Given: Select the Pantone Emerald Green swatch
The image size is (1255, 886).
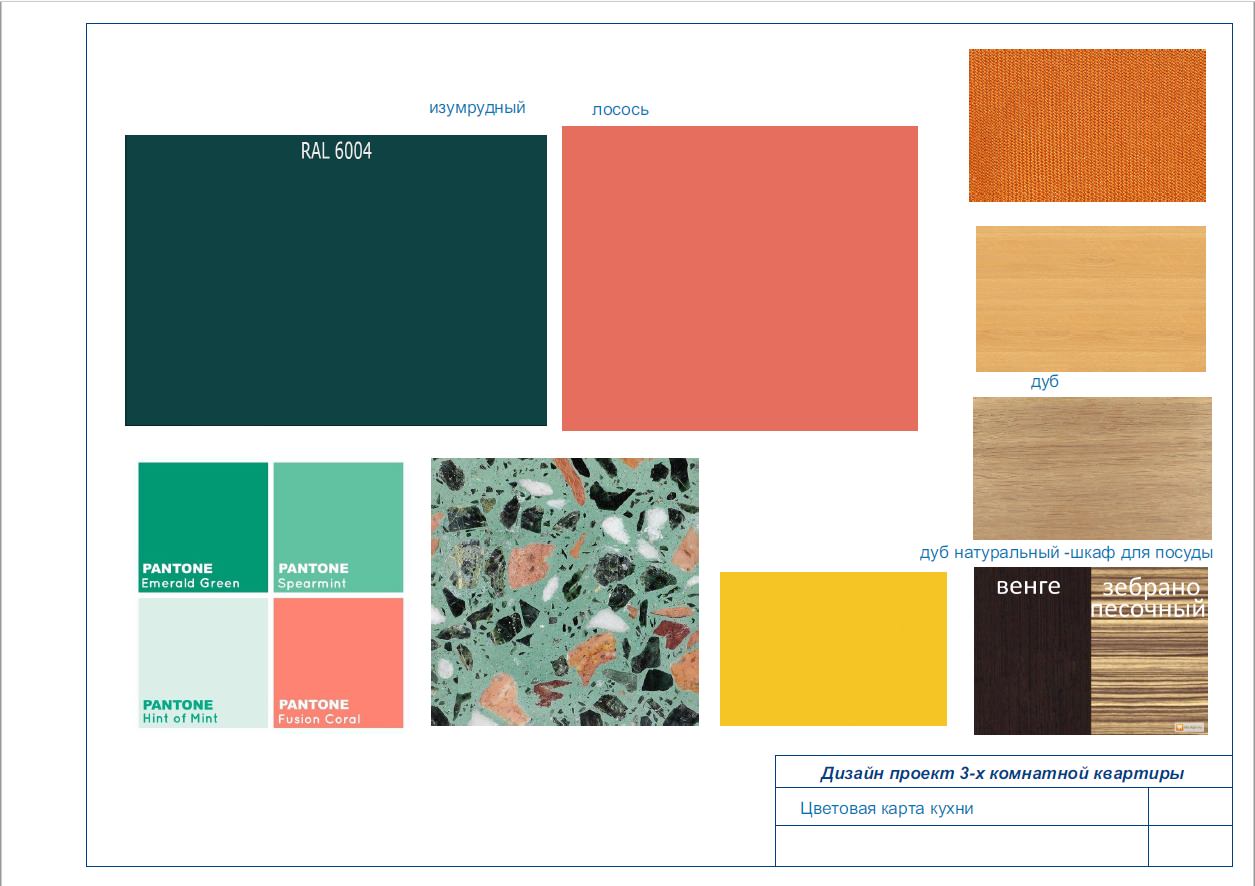Looking at the screenshot, I should pyautogui.click(x=203, y=527).
